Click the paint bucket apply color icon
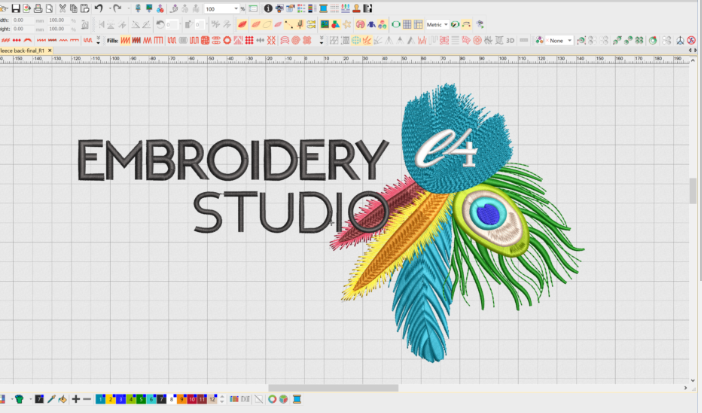This screenshot has height=413, width=702. pos(62,399)
